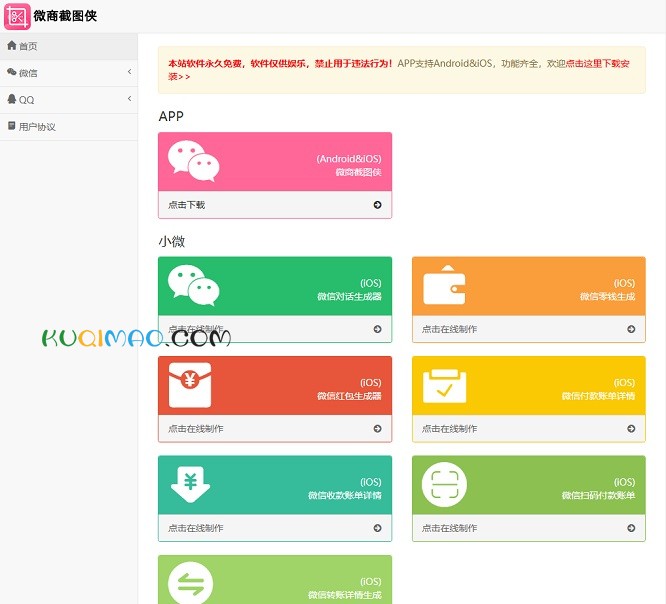Viewport: 666px width, 604px height.
Task: Click the arrow icon under 微信零钱生成
Action: point(631,329)
